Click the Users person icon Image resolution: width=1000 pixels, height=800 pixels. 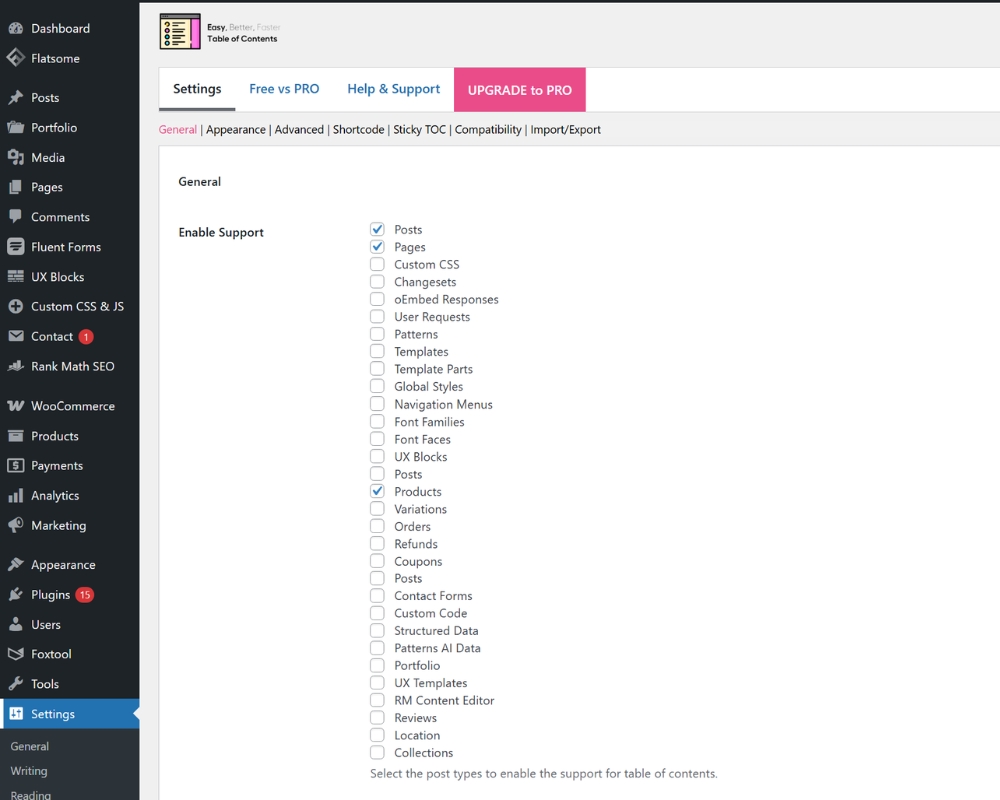(x=16, y=625)
